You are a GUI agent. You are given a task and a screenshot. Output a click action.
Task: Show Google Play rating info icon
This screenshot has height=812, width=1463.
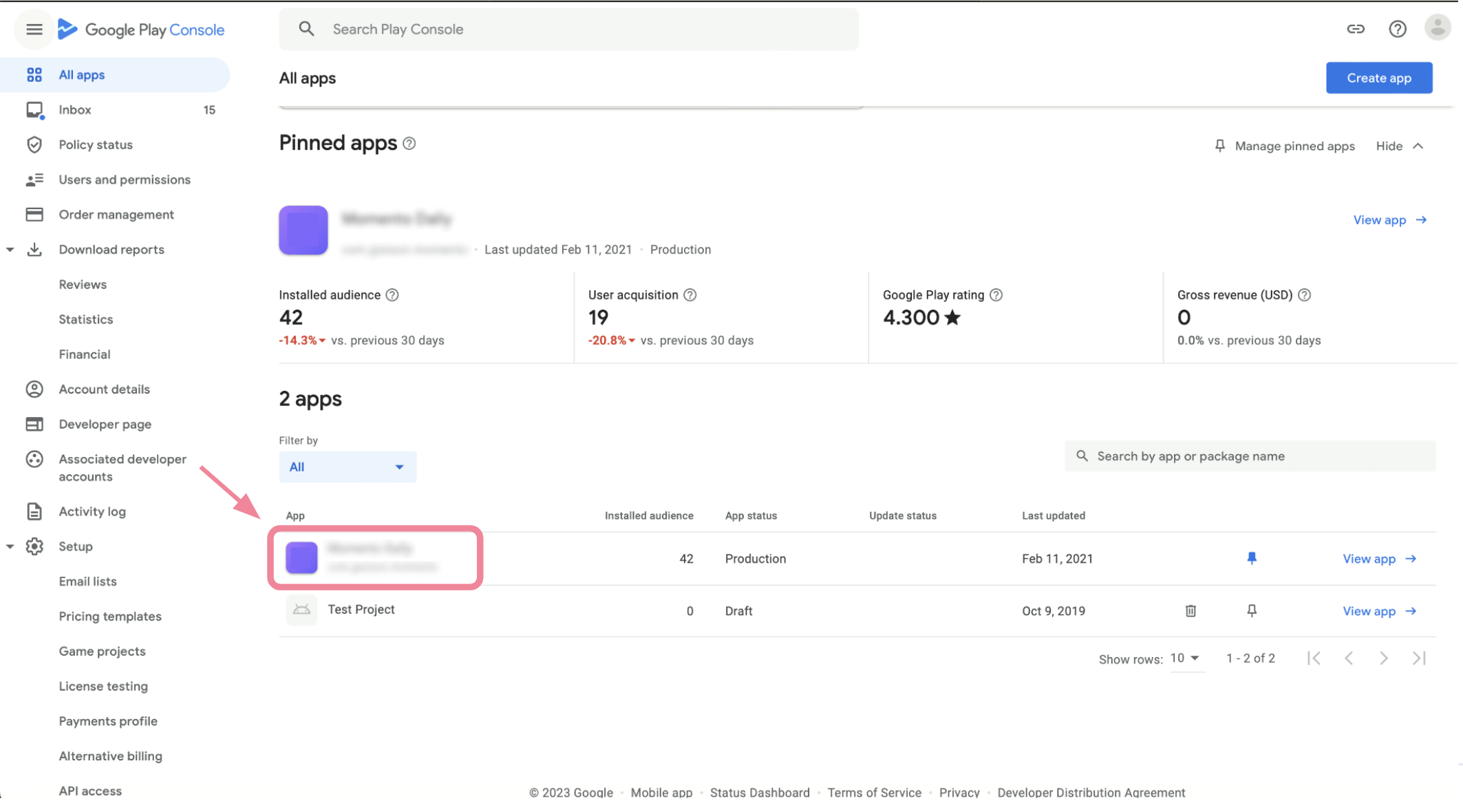coord(996,295)
